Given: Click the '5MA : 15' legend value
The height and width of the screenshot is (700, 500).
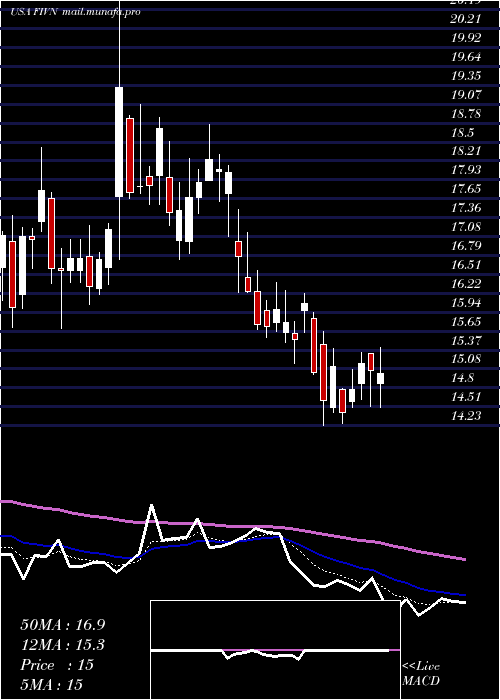Looking at the screenshot, I should [x=52, y=685].
